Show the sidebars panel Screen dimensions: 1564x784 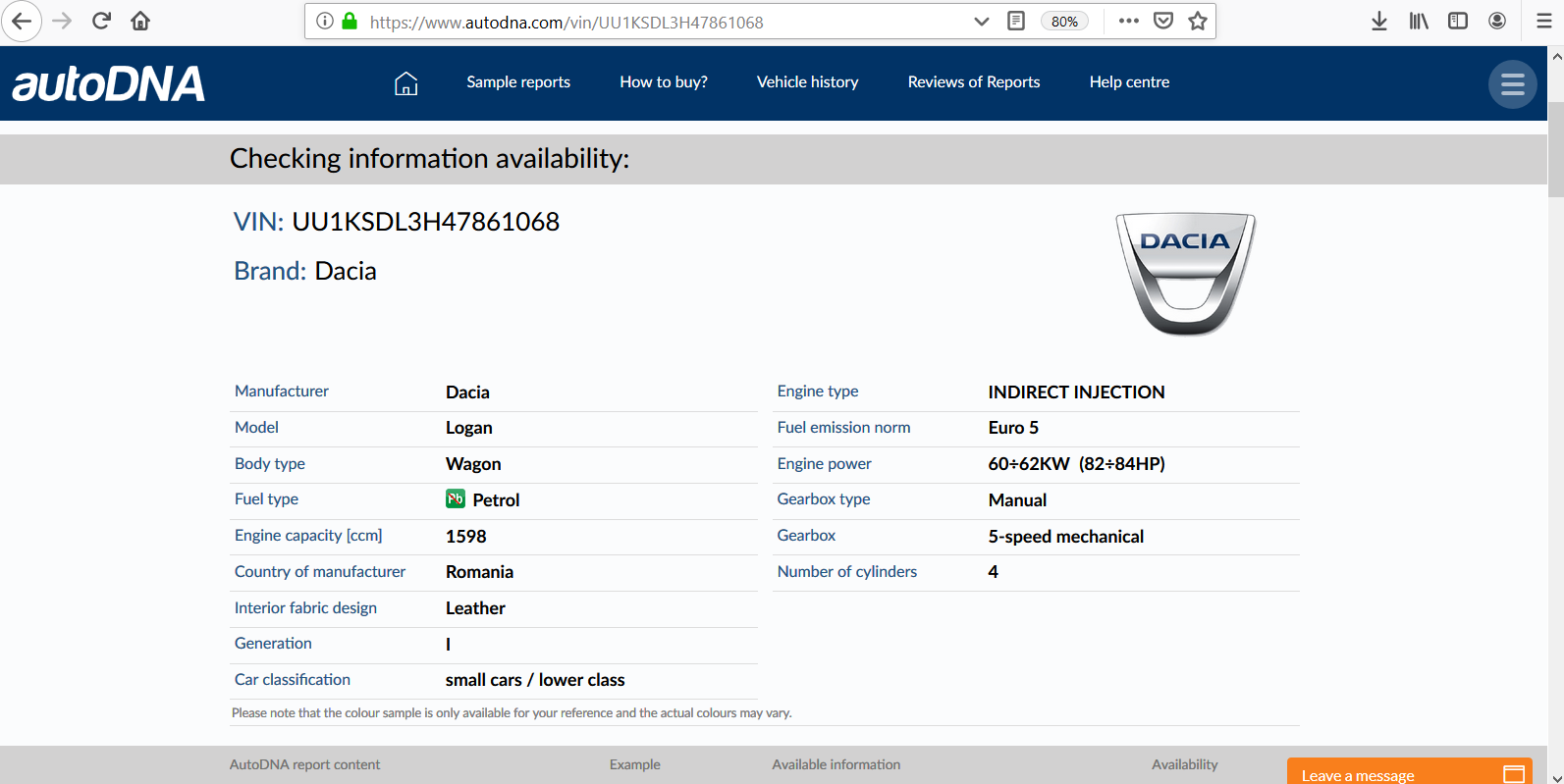(1458, 21)
